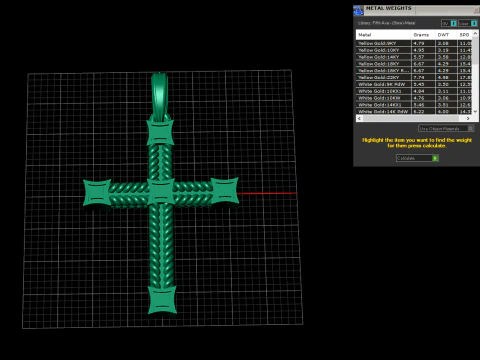Select the Yellow Gold:10KY row
This screenshot has height=360, width=480.
click(414, 50)
